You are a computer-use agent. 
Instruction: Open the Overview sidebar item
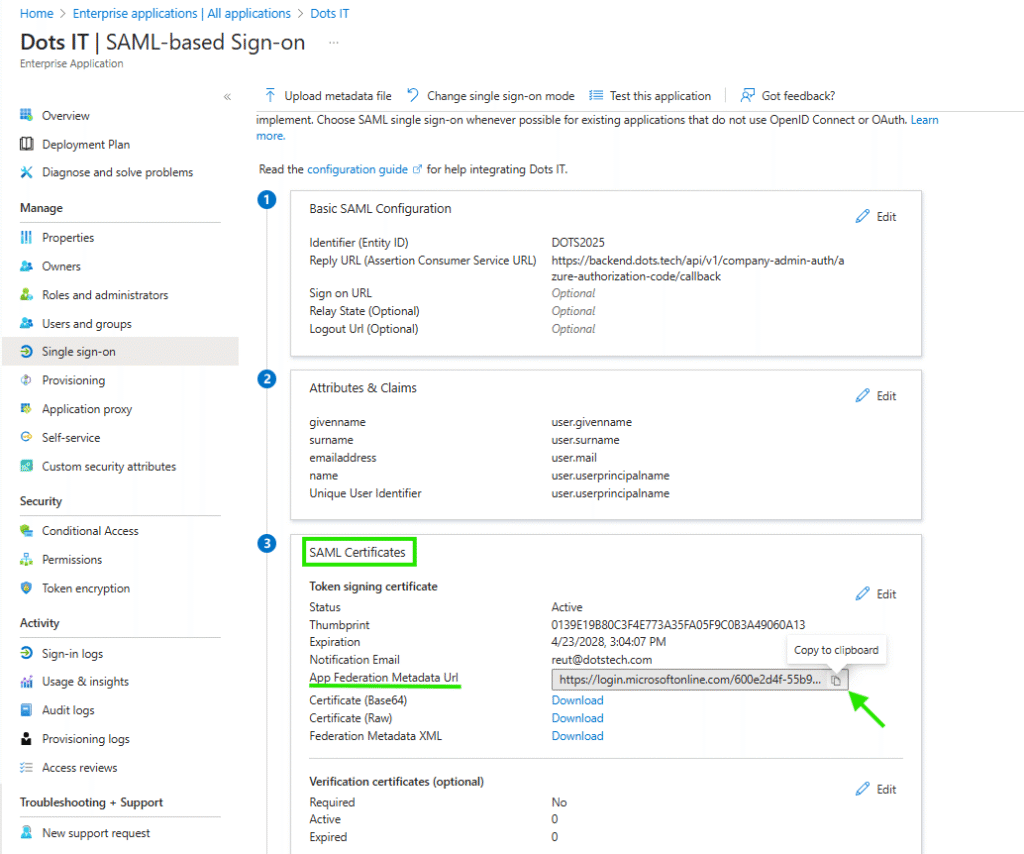tap(65, 116)
